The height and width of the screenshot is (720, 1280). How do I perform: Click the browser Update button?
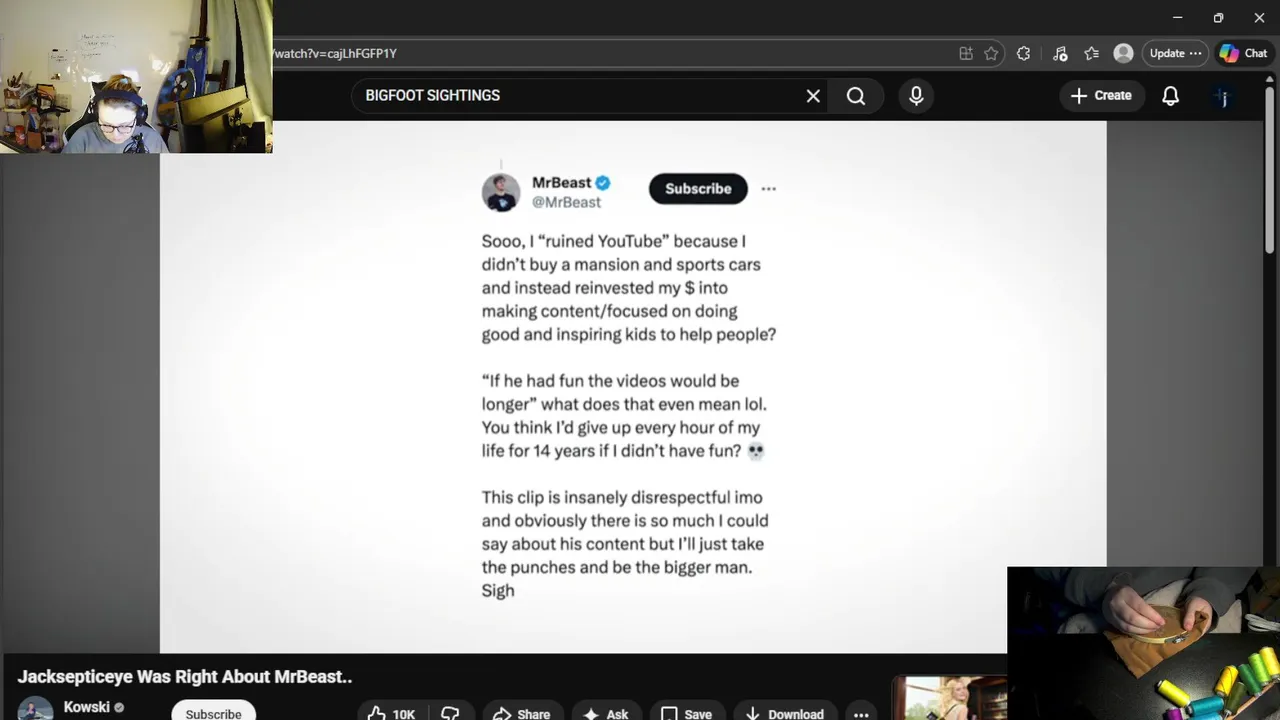1175,54
